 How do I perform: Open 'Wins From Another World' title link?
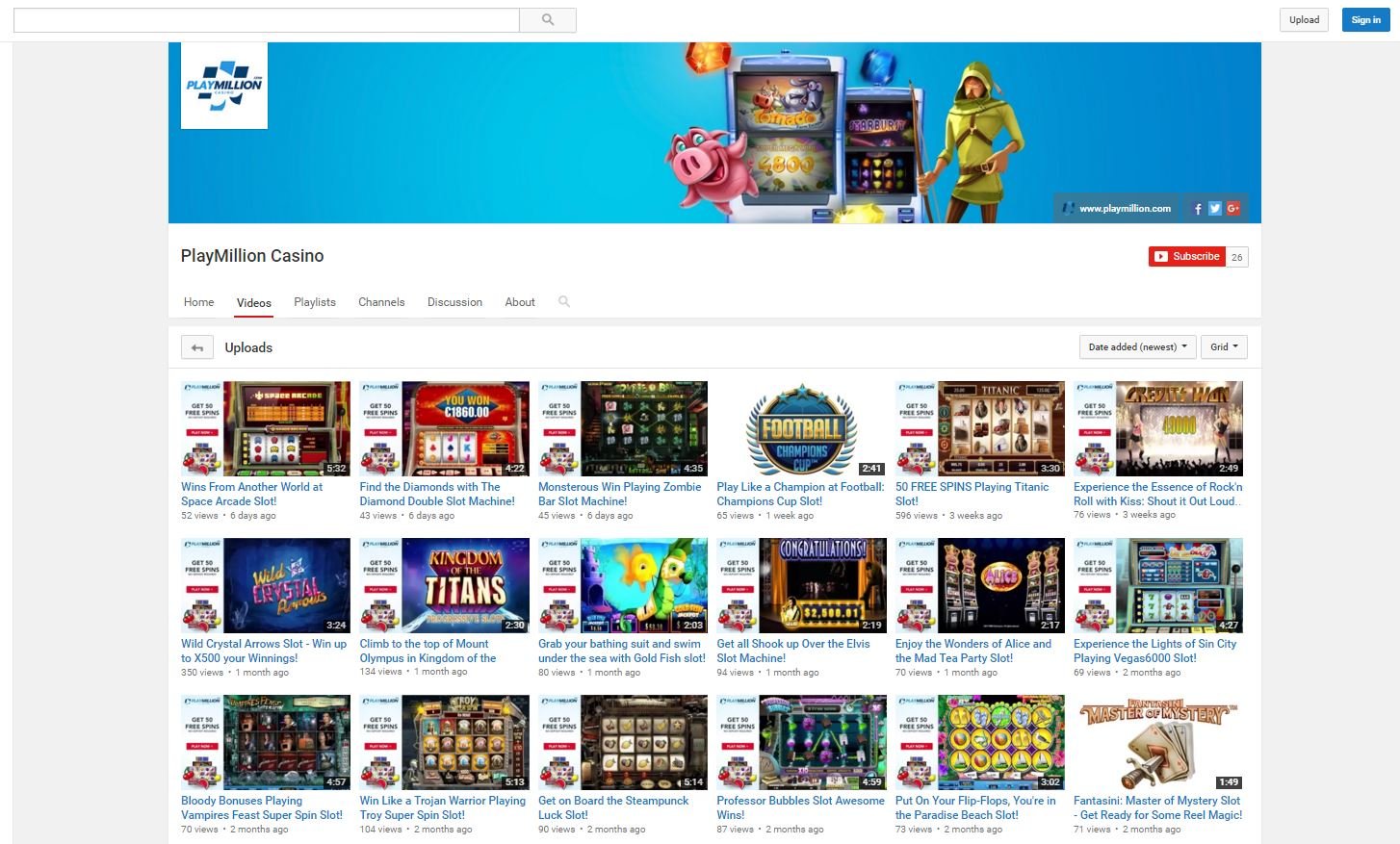point(252,494)
